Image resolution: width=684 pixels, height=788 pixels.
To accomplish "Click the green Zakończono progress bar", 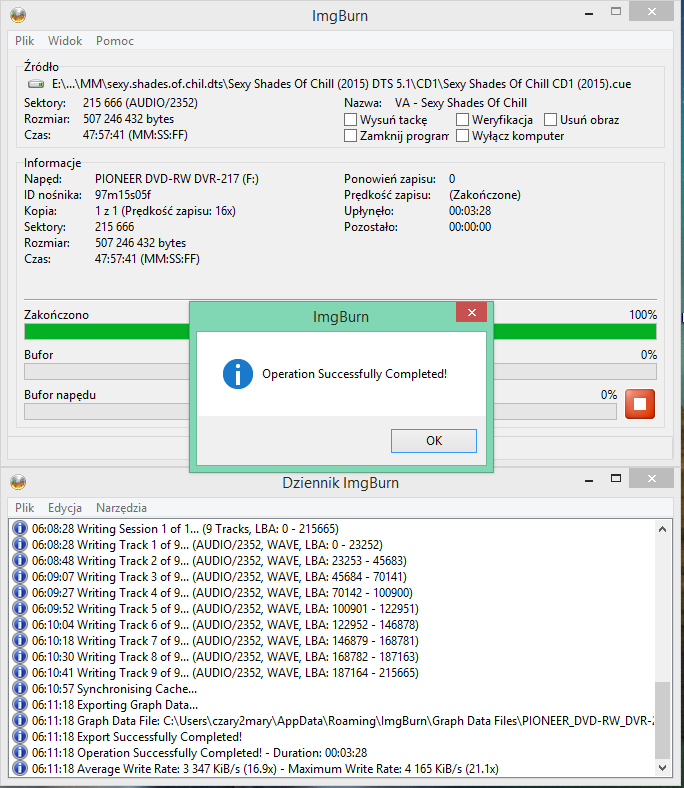I will point(340,332).
